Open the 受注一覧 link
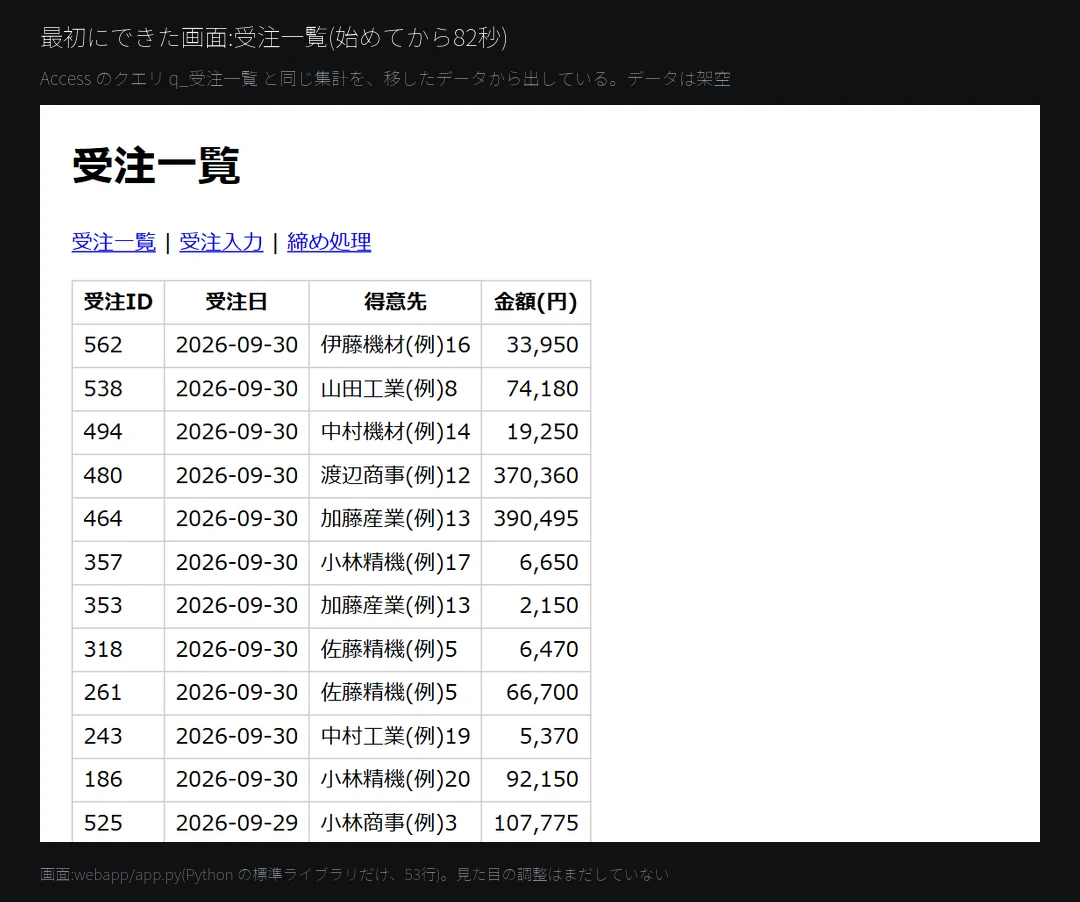This screenshot has height=902, width=1080. click(114, 242)
